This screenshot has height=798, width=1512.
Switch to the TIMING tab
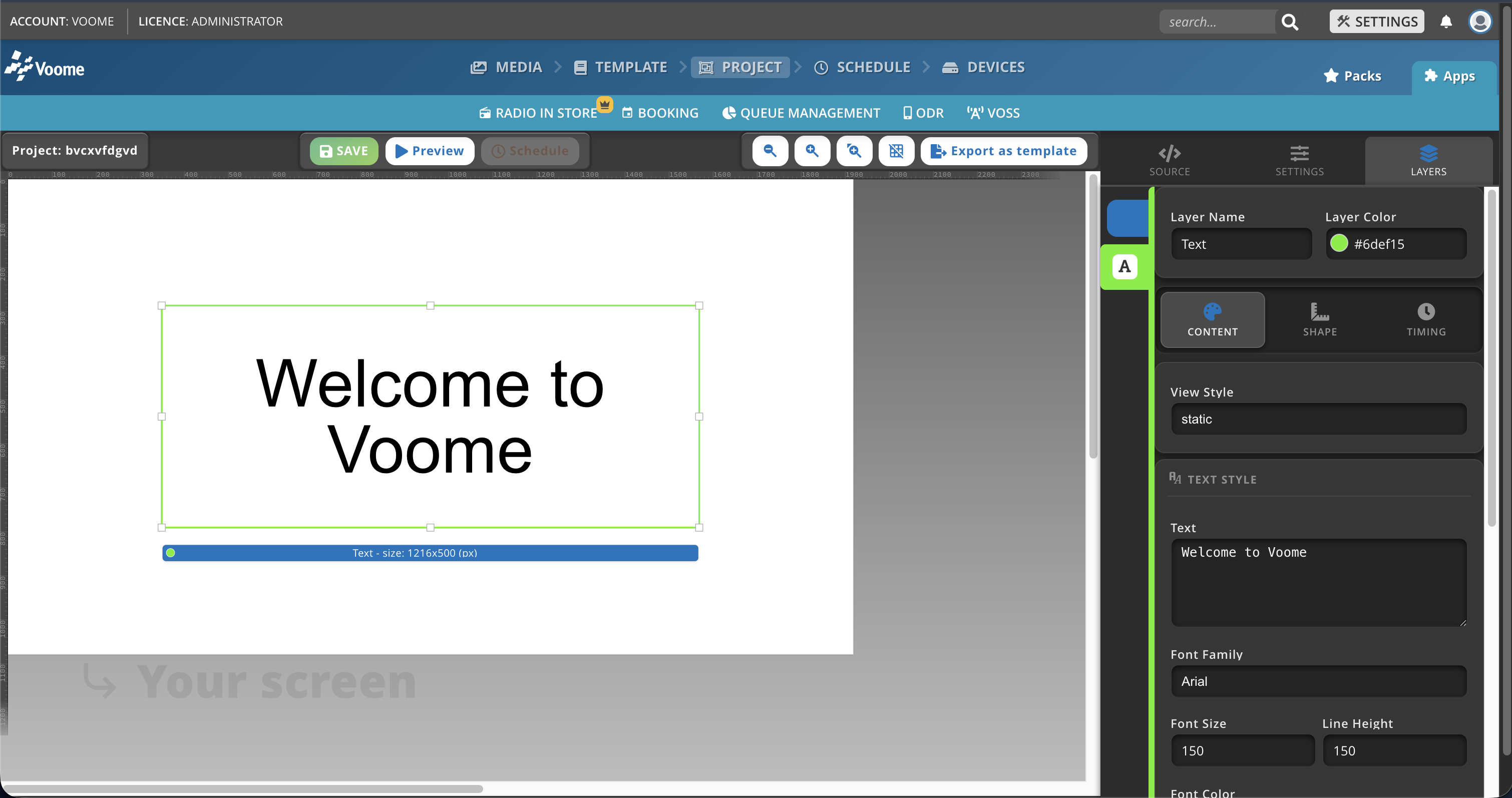1426,320
